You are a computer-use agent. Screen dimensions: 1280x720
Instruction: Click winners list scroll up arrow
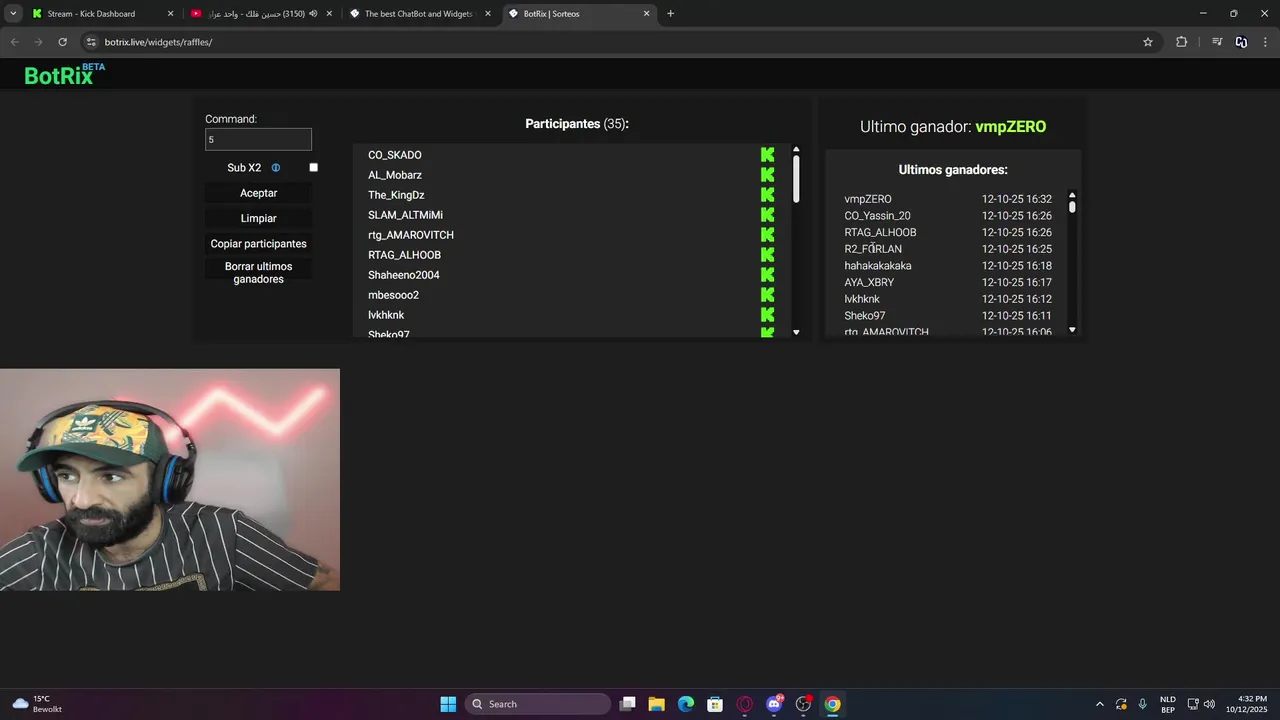1072,195
